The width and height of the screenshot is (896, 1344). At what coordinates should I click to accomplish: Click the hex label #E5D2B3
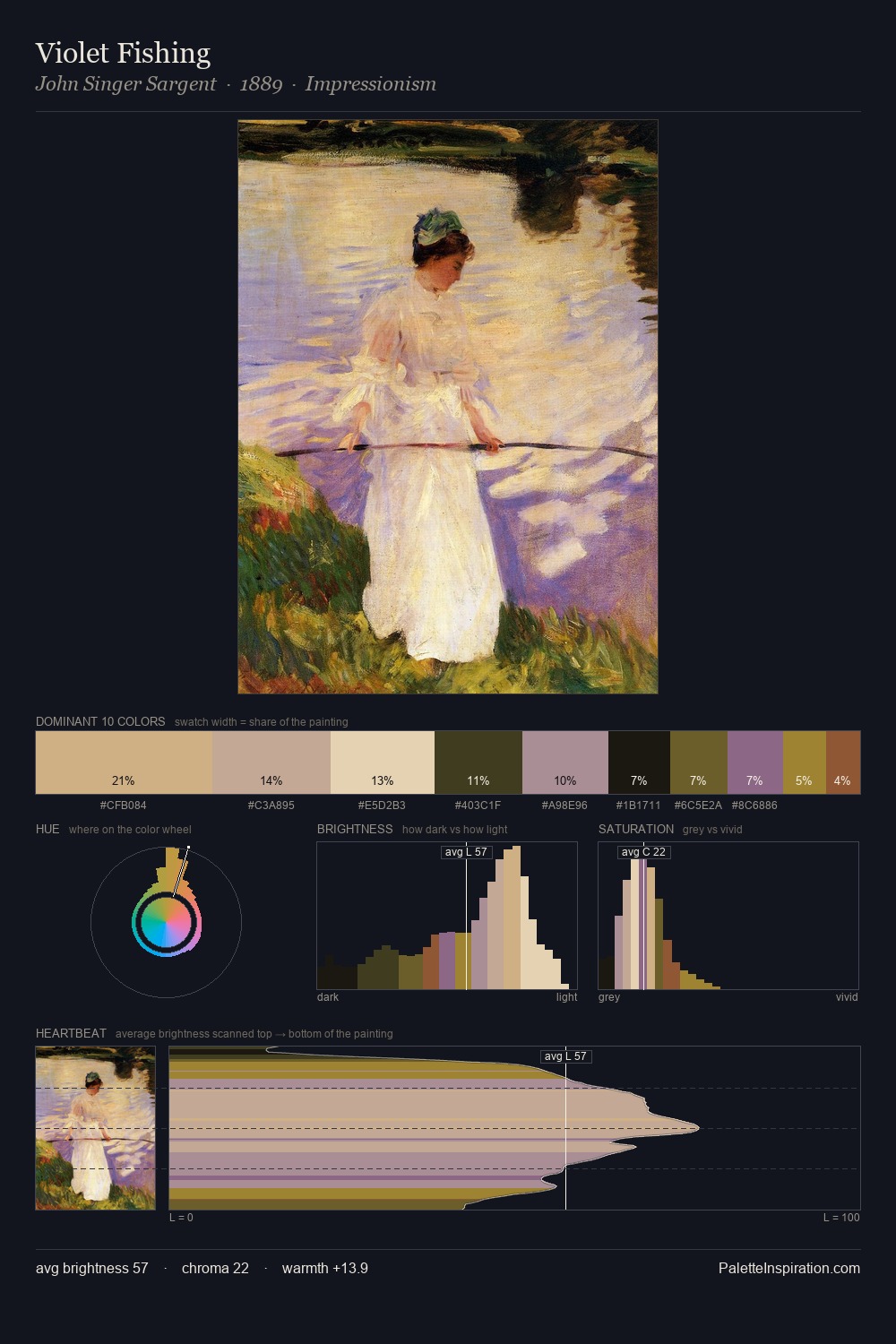383,806
